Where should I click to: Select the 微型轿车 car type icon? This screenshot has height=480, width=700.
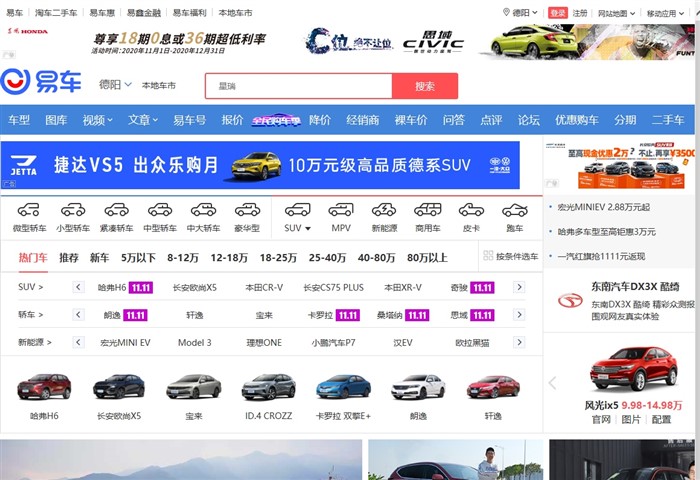pos(29,209)
